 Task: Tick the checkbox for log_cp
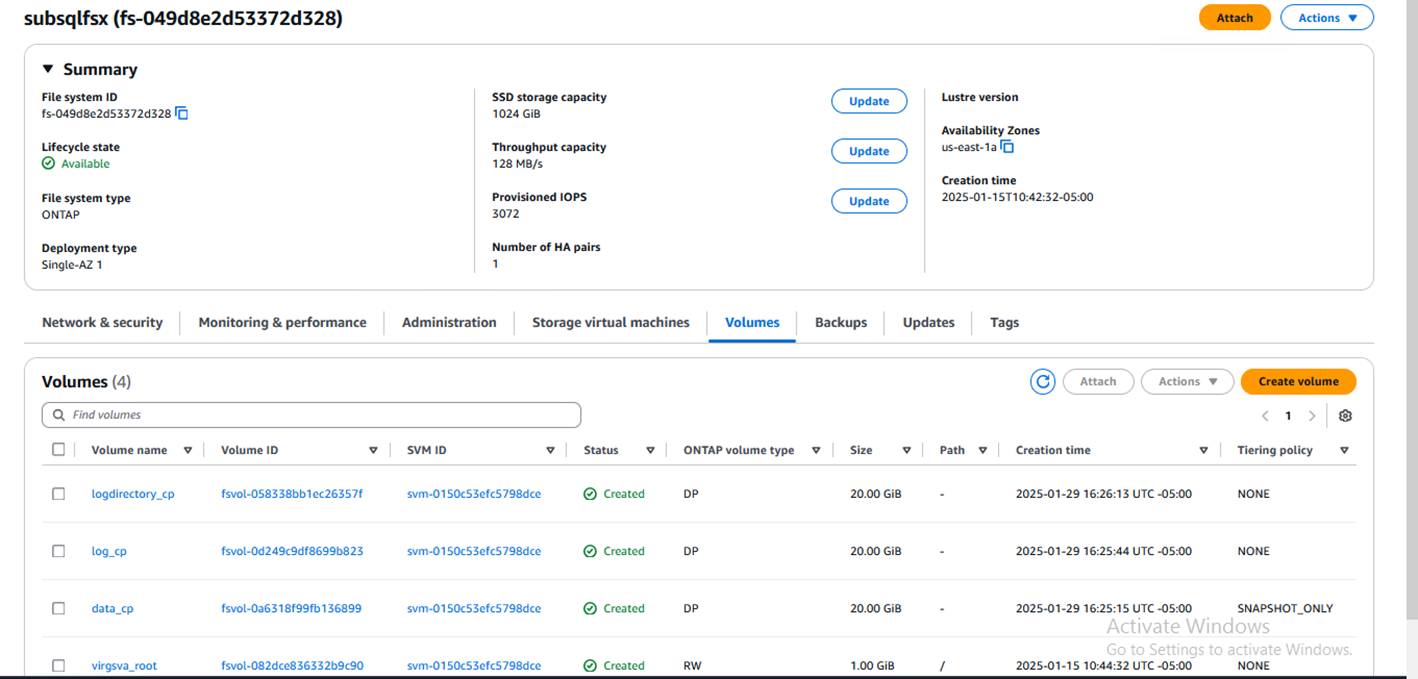tap(59, 551)
